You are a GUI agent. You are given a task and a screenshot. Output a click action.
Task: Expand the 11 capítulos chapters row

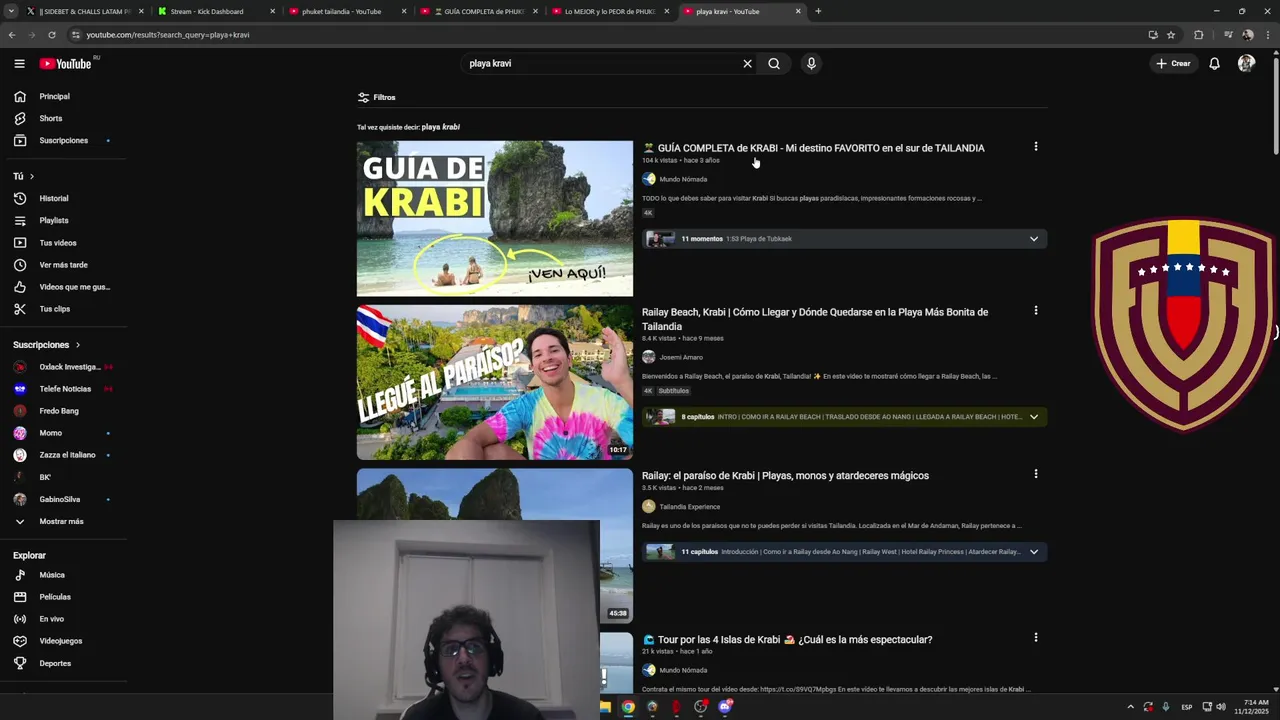pos(845,552)
